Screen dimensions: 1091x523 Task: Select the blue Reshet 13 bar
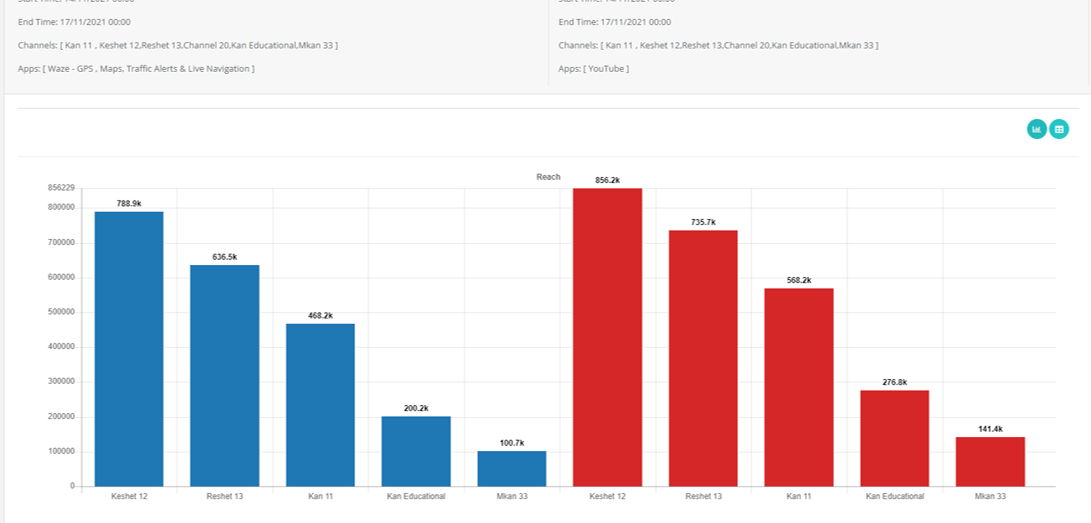coord(225,376)
